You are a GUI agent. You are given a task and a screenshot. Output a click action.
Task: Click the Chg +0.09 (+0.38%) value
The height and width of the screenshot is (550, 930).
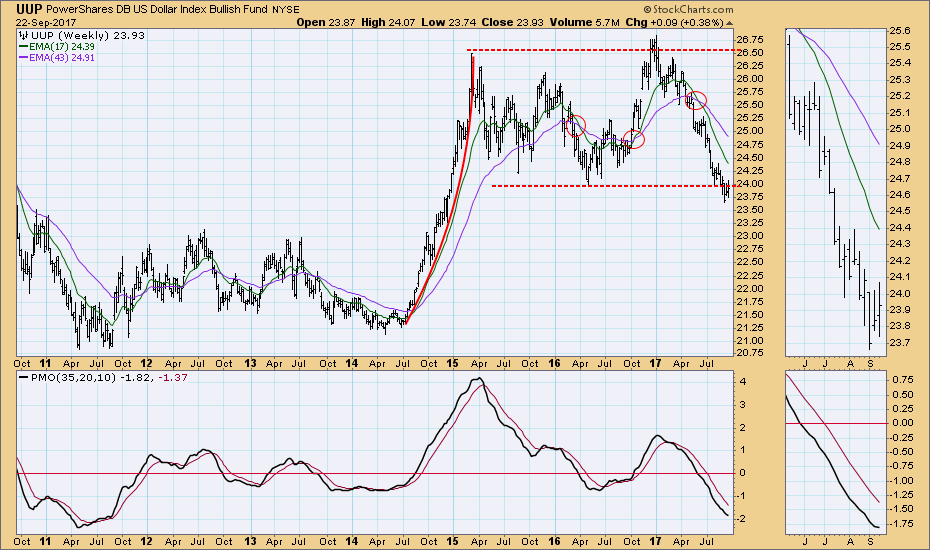tap(674, 23)
